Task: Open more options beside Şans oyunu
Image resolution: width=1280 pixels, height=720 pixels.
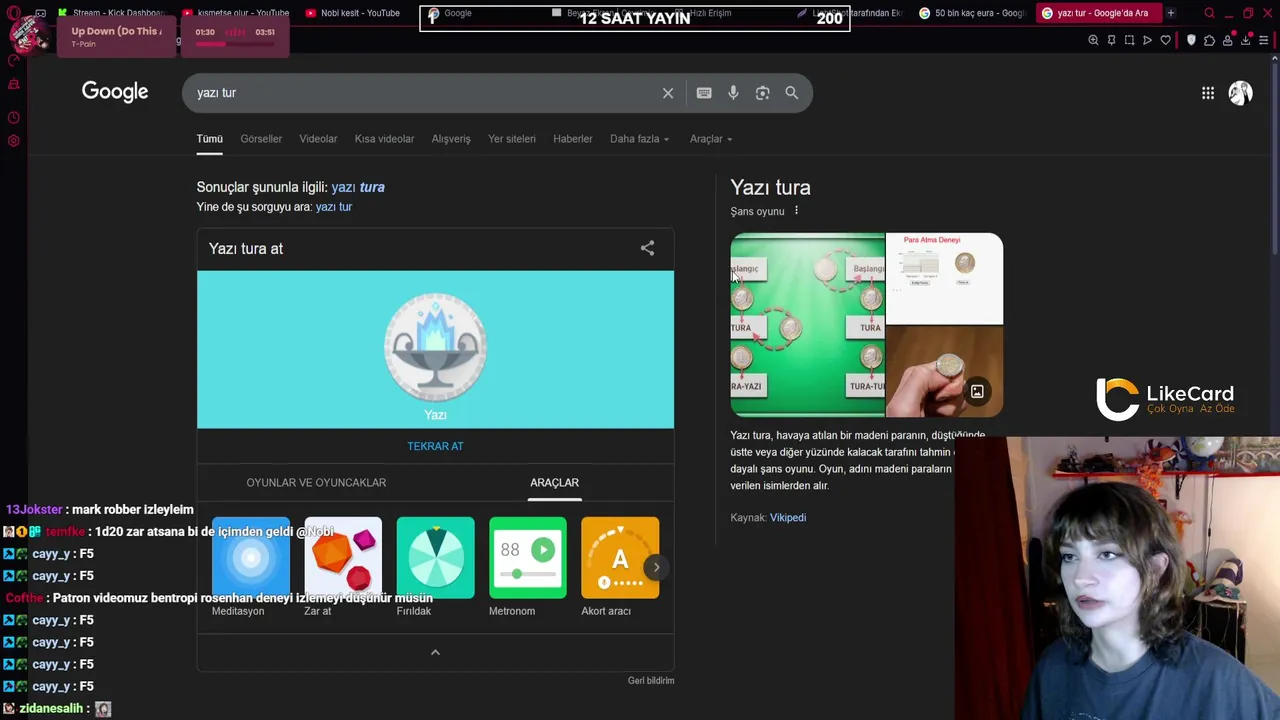Action: 796,211
